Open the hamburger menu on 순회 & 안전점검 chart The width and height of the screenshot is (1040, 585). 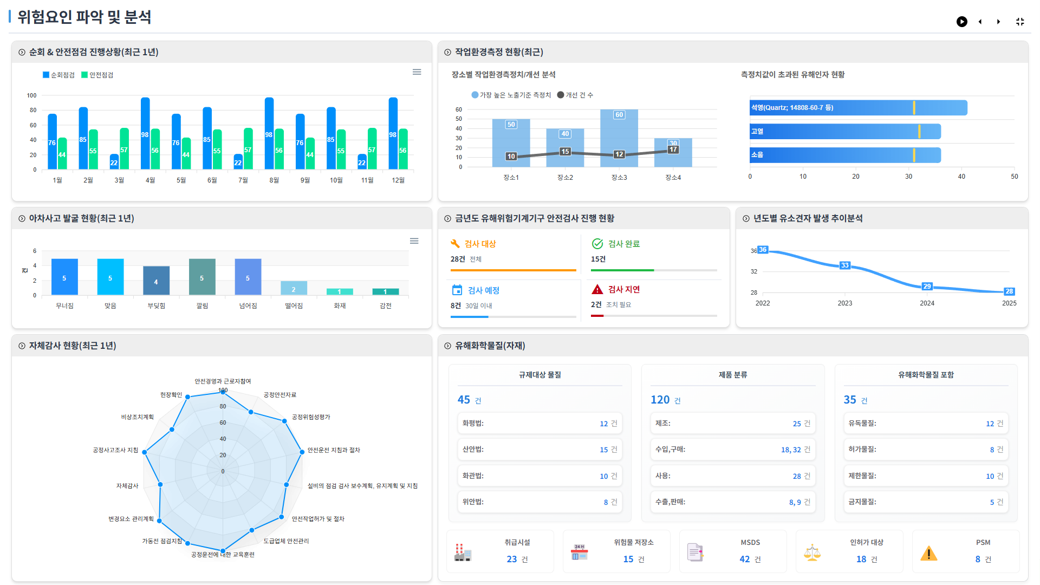417,72
